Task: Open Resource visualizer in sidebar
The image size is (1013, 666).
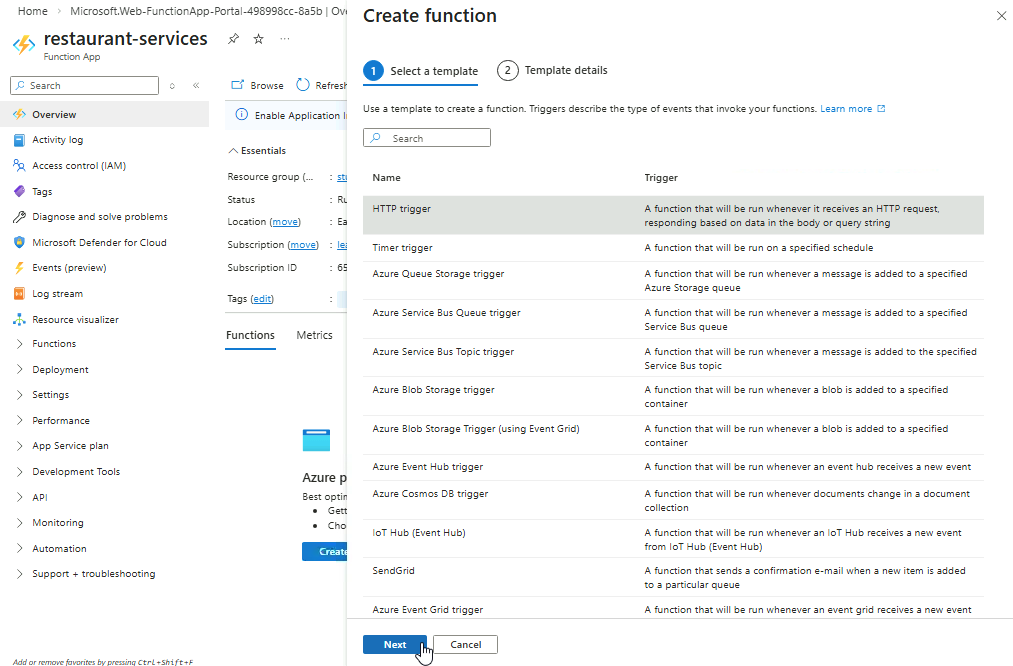Action: (x=75, y=320)
